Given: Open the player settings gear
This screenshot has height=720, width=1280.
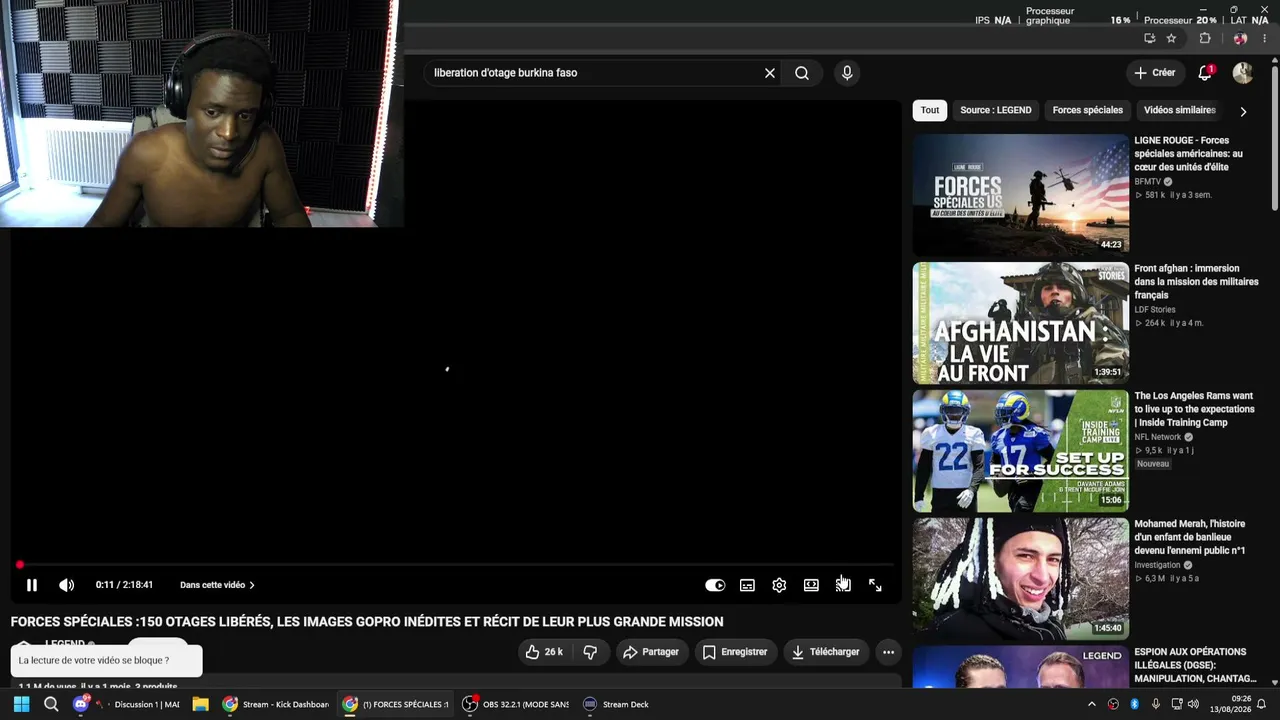Looking at the screenshot, I should (779, 585).
